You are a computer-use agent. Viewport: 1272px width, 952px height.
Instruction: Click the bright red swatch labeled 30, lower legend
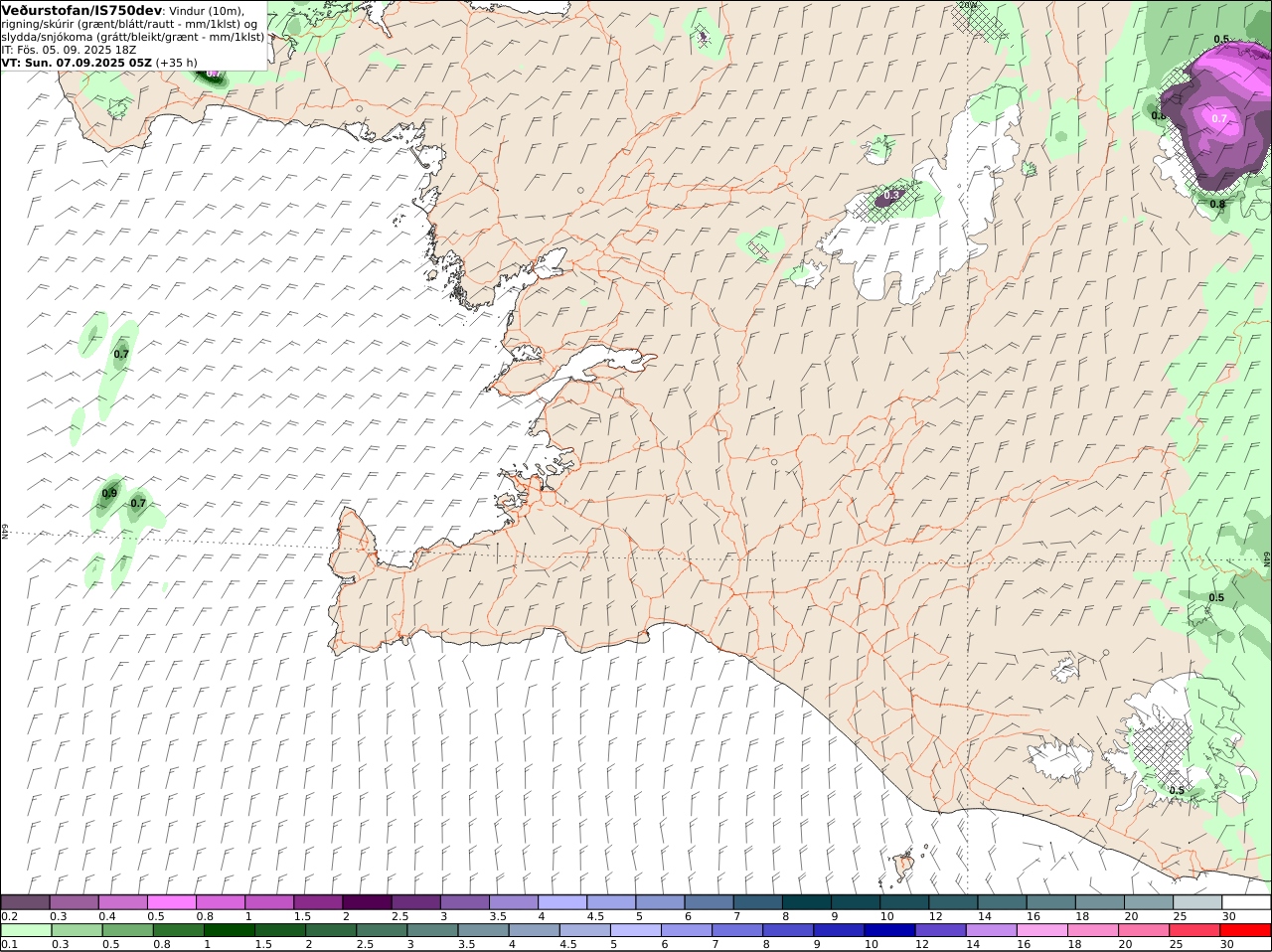tap(1245, 930)
